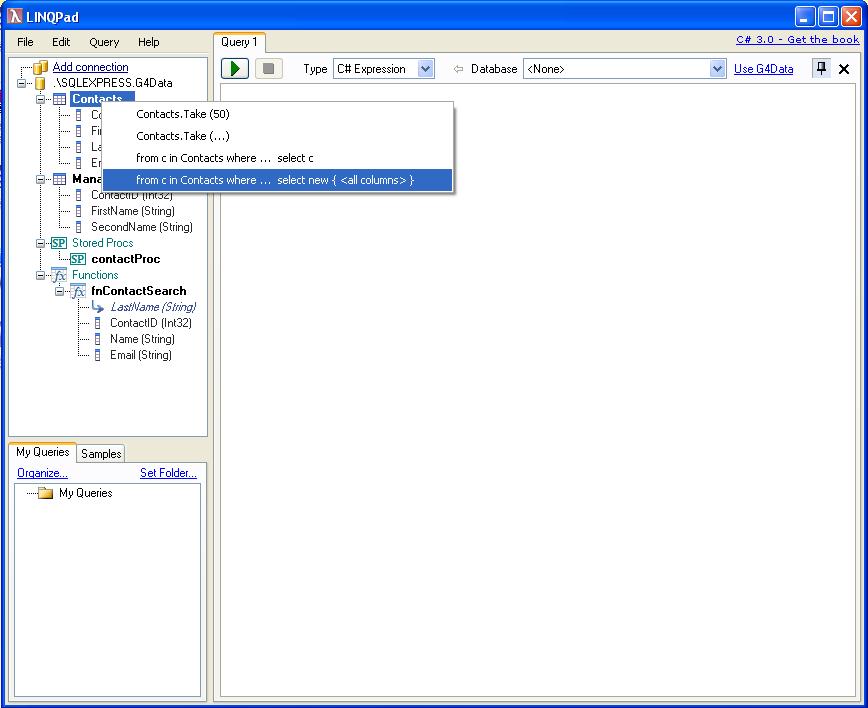Open the 'C# 3.0 - Get the book' link

(x=797, y=39)
